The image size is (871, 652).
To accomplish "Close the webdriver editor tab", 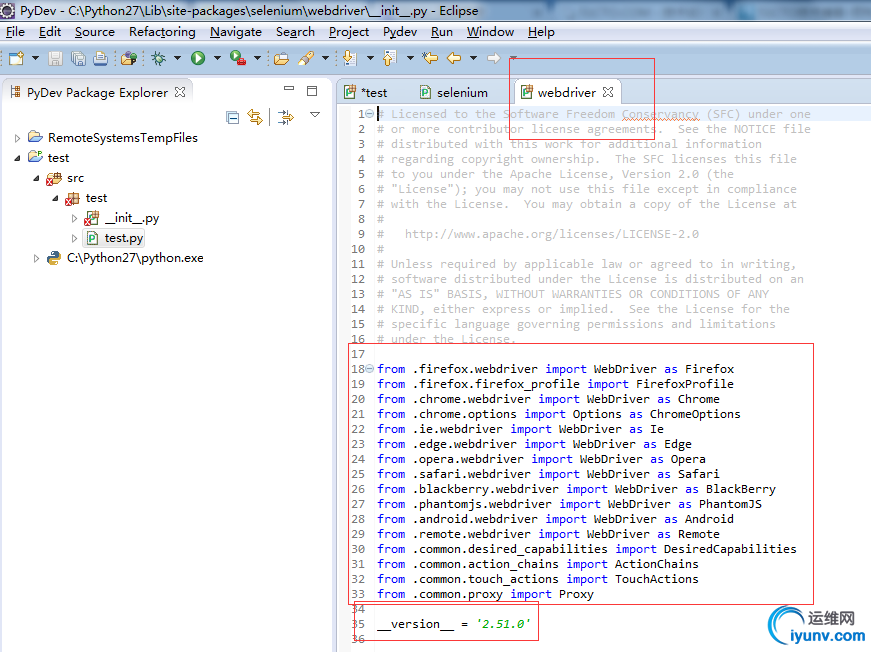I will pos(607,92).
